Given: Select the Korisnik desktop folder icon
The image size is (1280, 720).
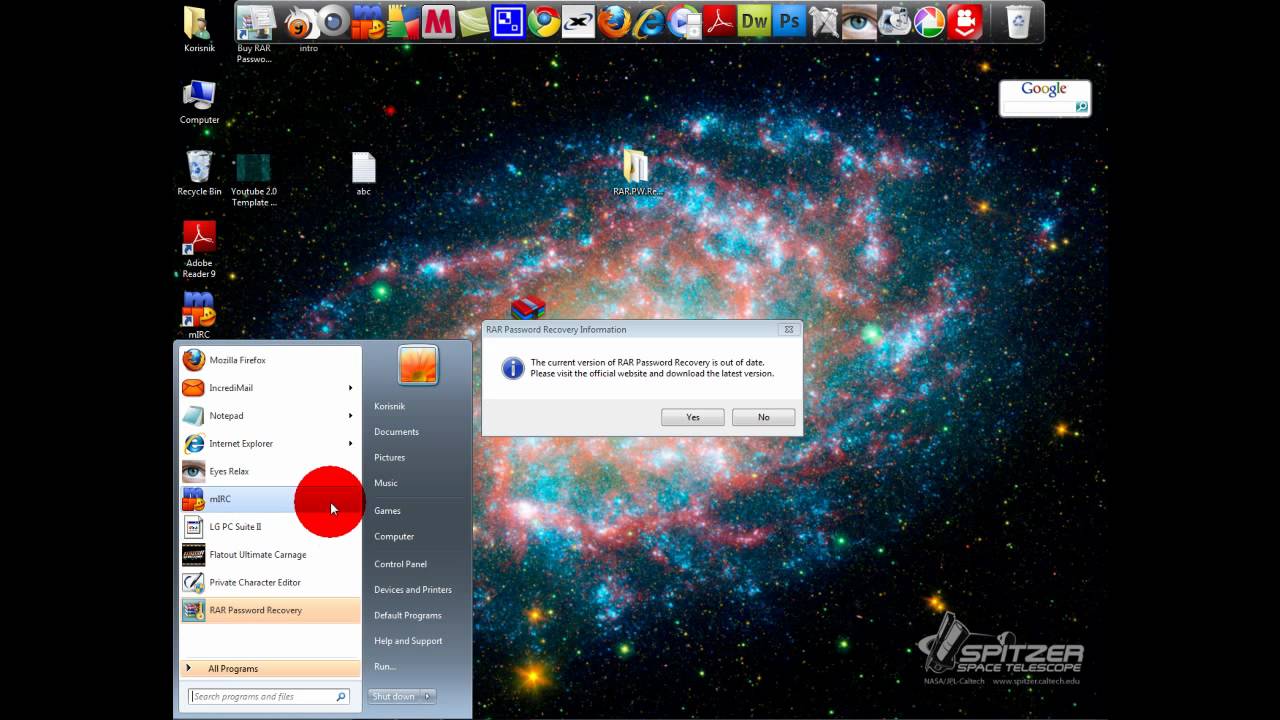Looking at the screenshot, I should [199, 30].
